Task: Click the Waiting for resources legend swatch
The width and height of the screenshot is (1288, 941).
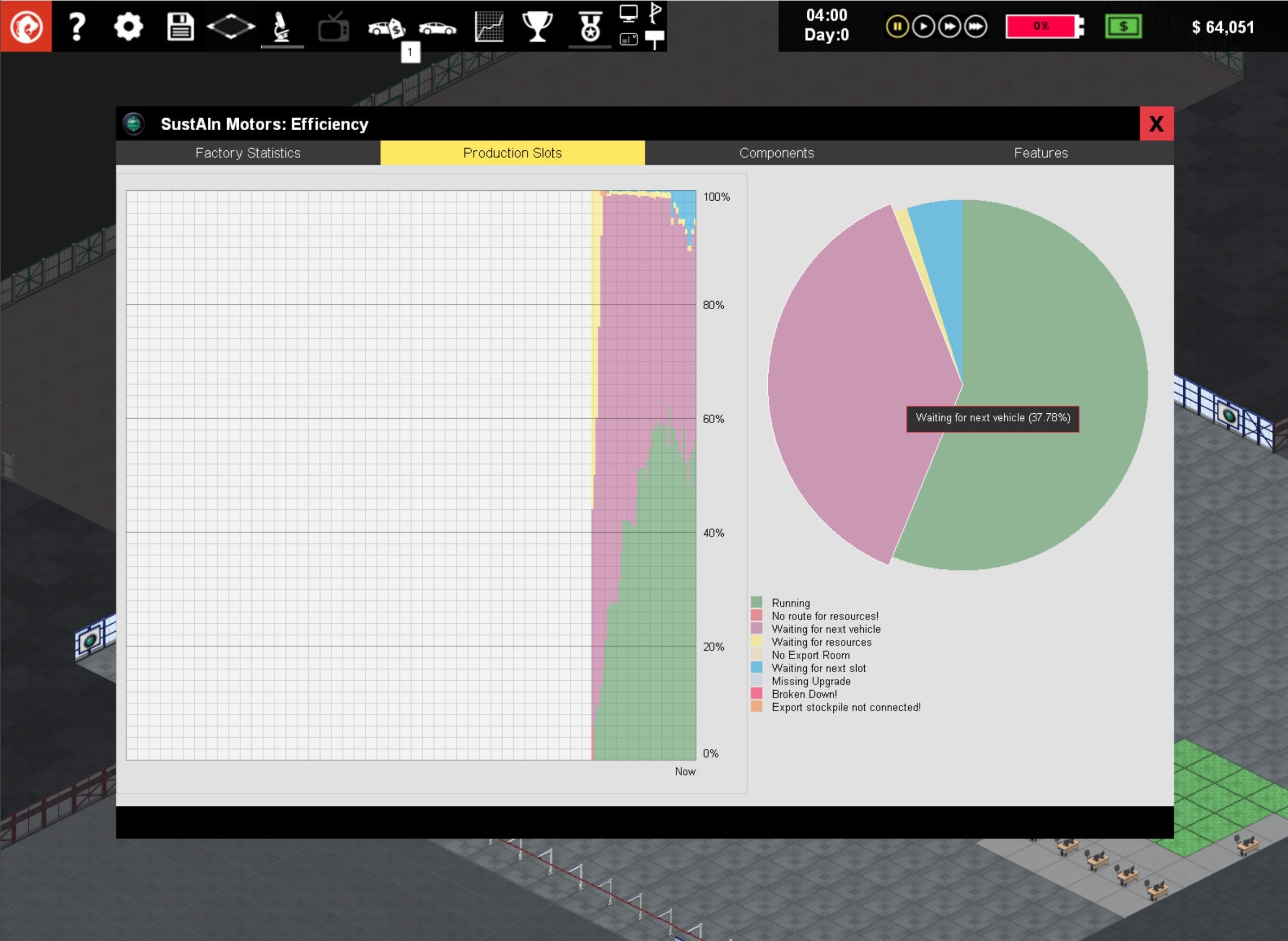Action: pos(756,642)
